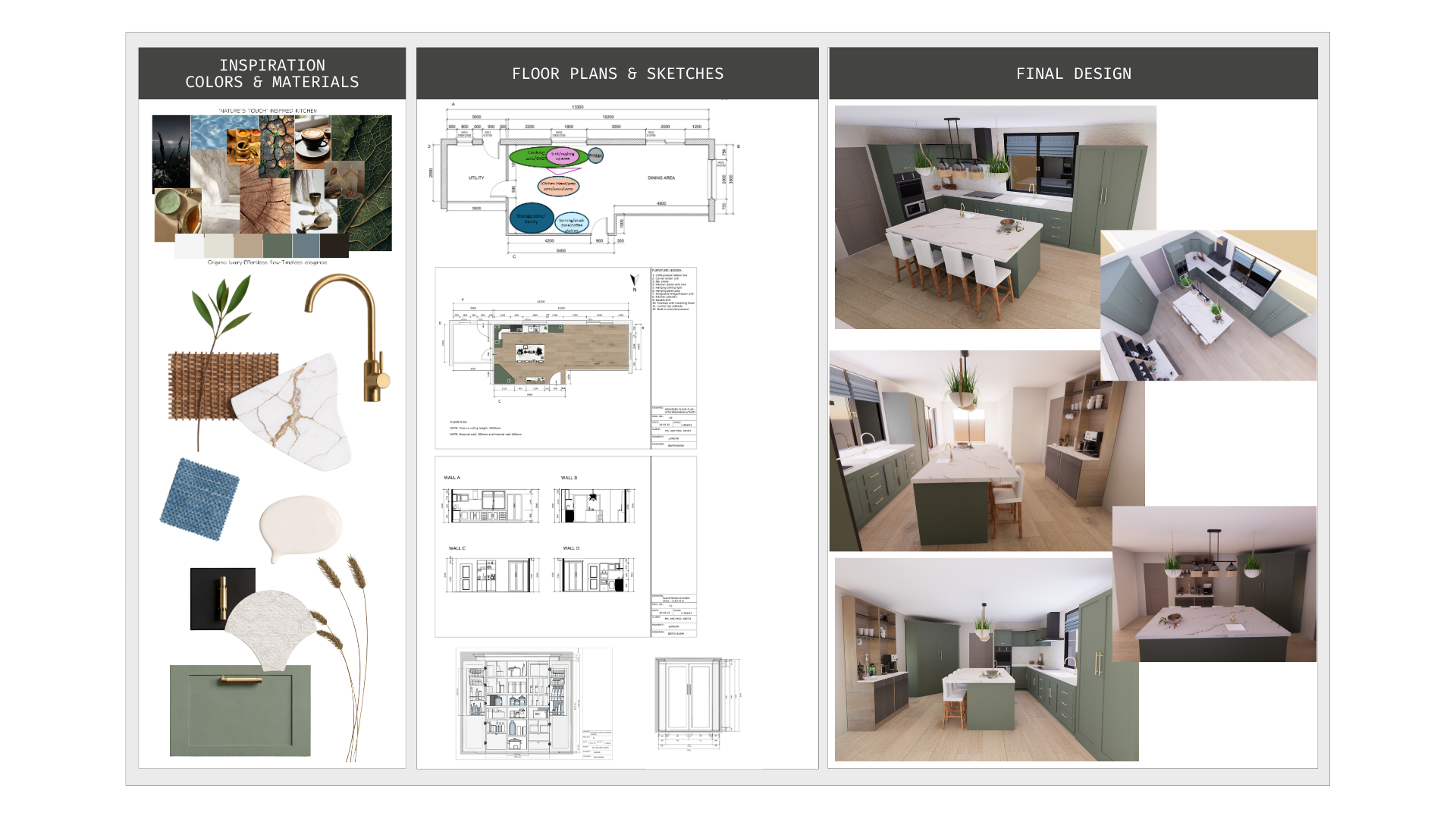Image resolution: width=1456 pixels, height=819 pixels.
Task: Click the 'DINING AREA' room label
Action: 661,178
